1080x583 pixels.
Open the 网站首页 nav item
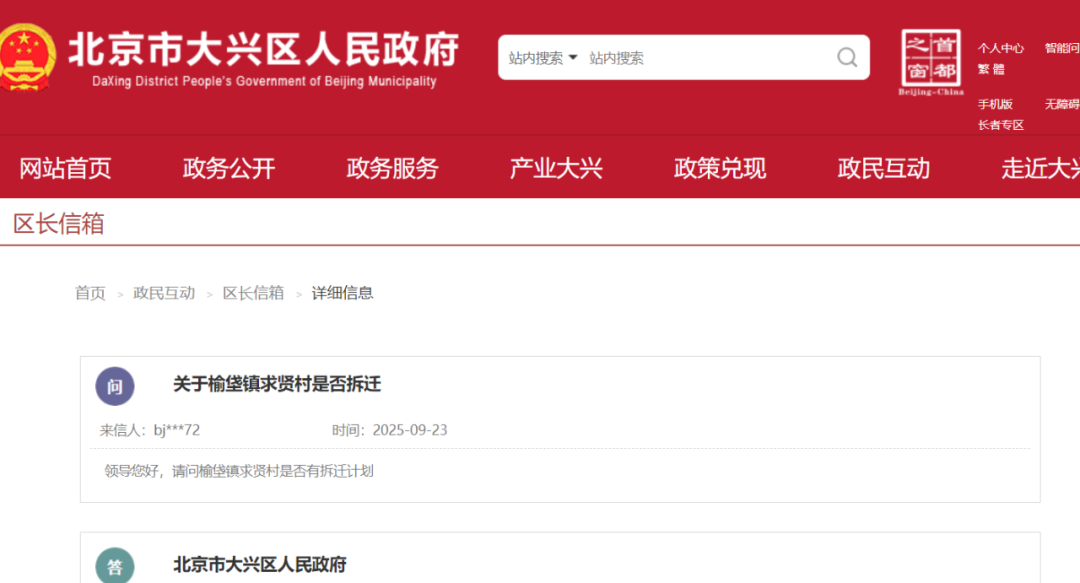(65, 168)
